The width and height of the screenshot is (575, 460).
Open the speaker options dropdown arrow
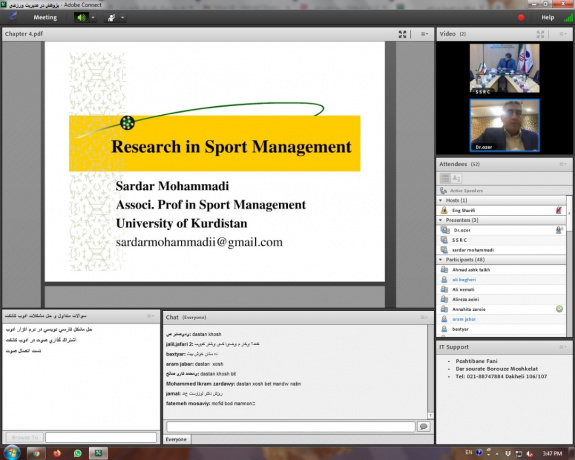[93, 17]
